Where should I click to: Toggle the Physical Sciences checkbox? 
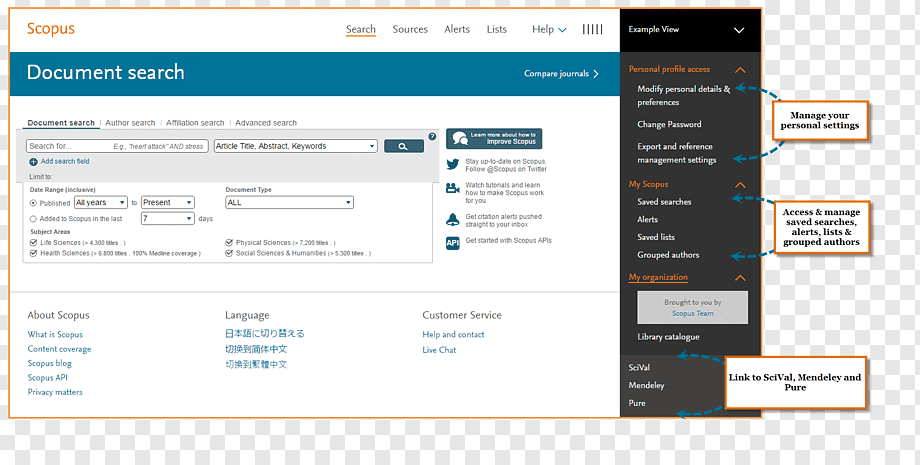(x=229, y=242)
